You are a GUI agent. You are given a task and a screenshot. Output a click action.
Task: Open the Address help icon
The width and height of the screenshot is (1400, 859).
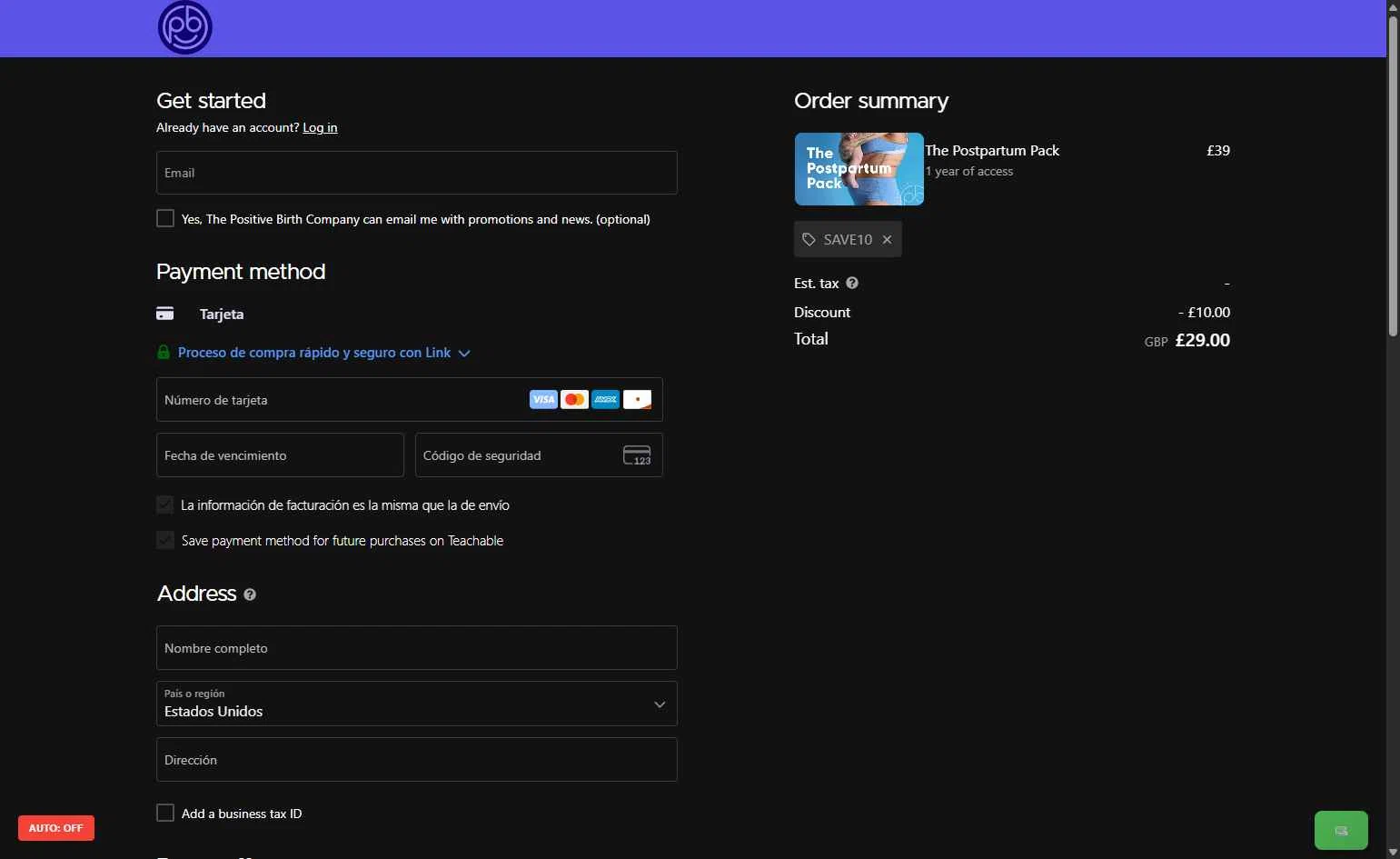click(x=250, y=594)
